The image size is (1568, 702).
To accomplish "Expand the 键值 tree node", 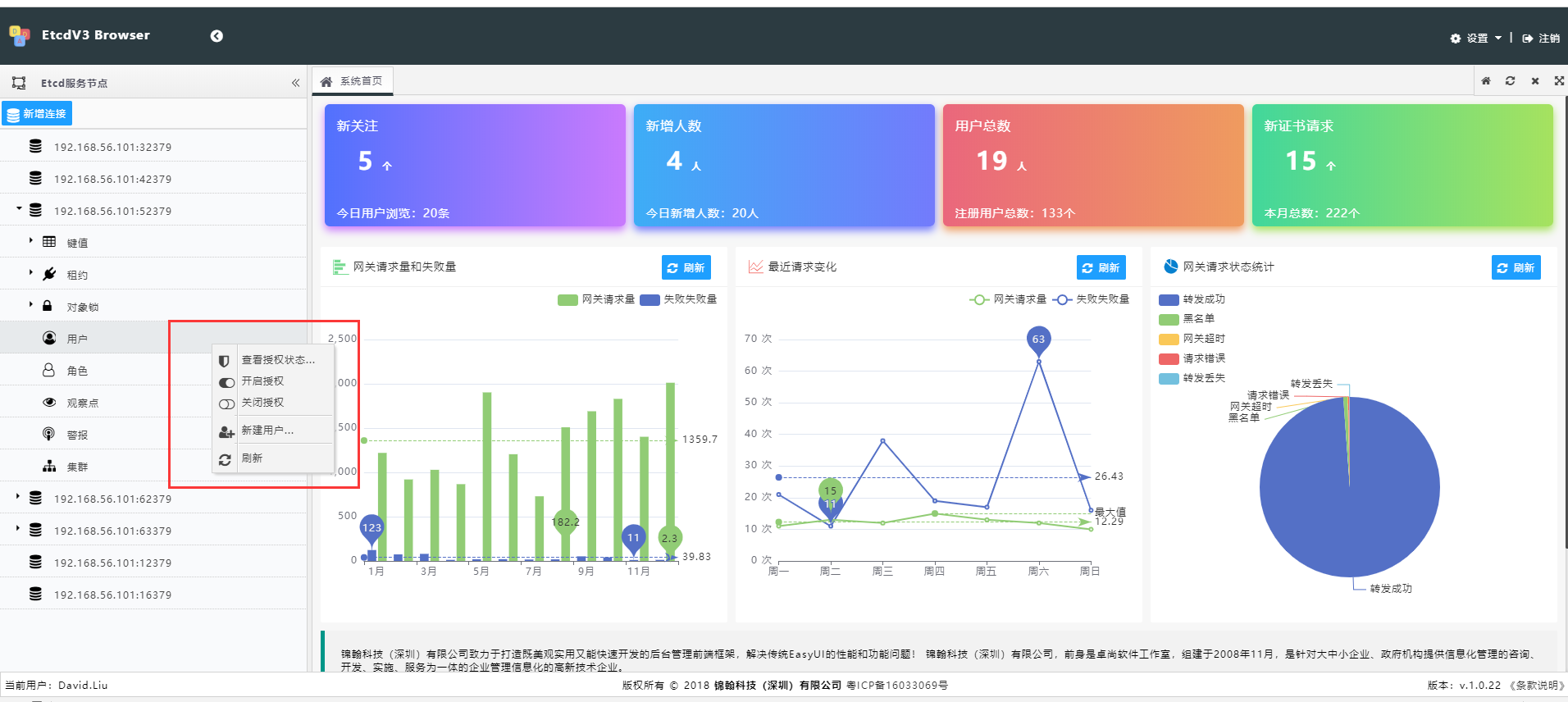I will click(31, 240).
